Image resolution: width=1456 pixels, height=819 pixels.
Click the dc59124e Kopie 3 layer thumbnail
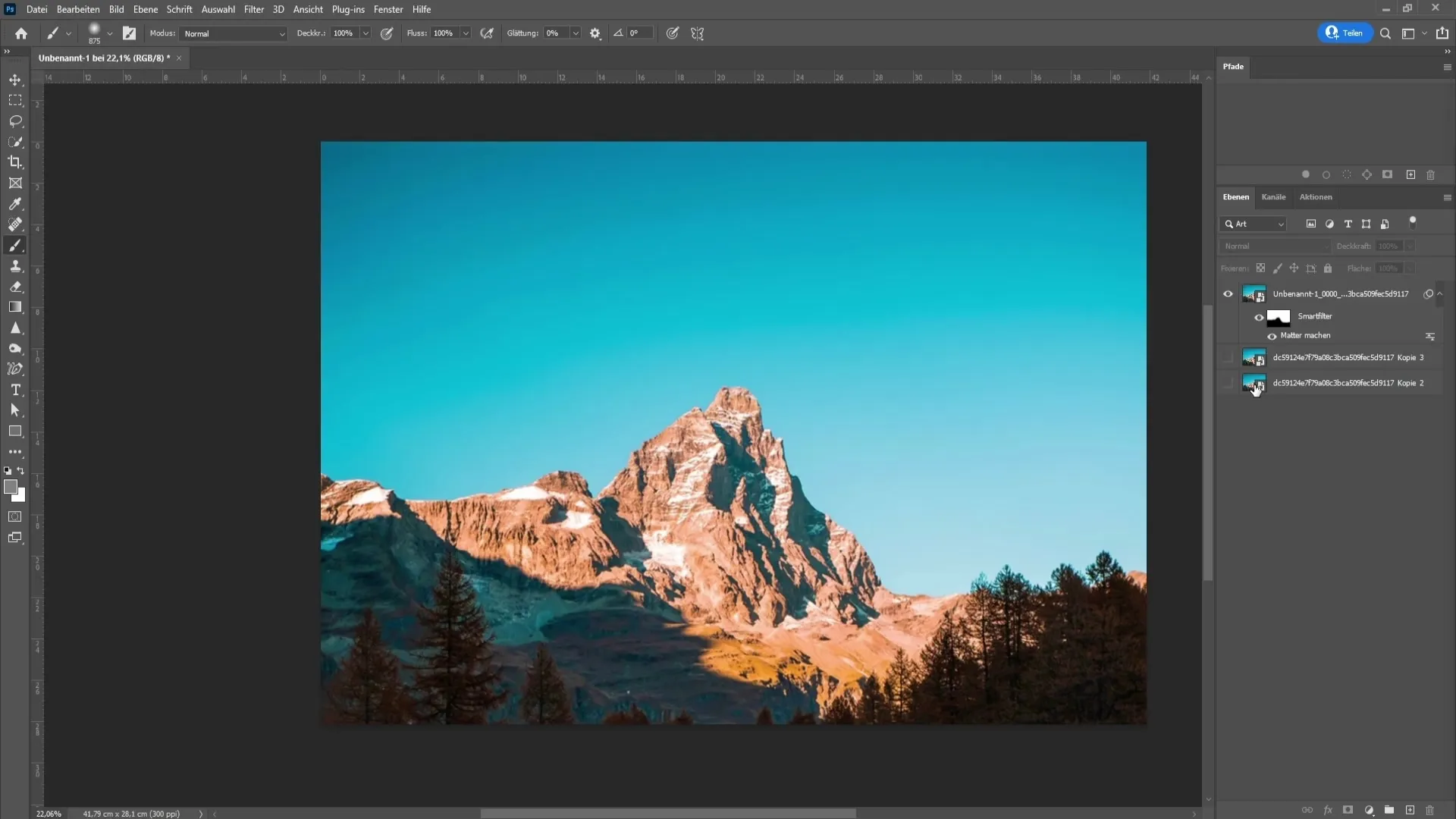pos(1254,356)
